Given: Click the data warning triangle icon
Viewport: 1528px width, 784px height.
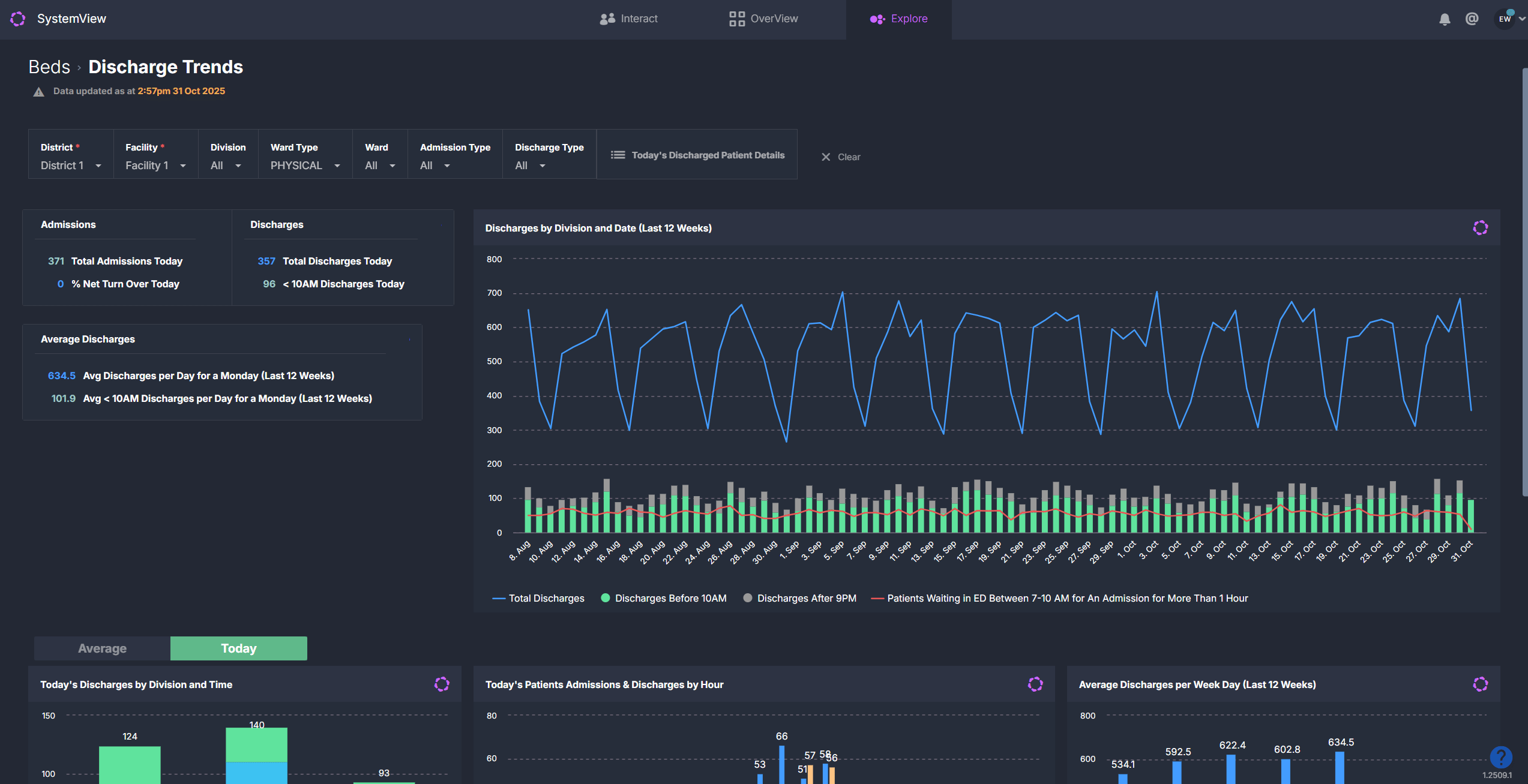Looking at the screenshot, I should tap(39, 92).
